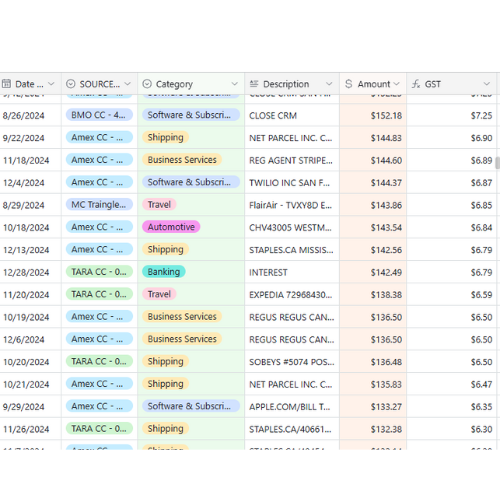Click the long-text icon beside Description header
This screenshot has height=500, width=500.
tap(254, 84)
